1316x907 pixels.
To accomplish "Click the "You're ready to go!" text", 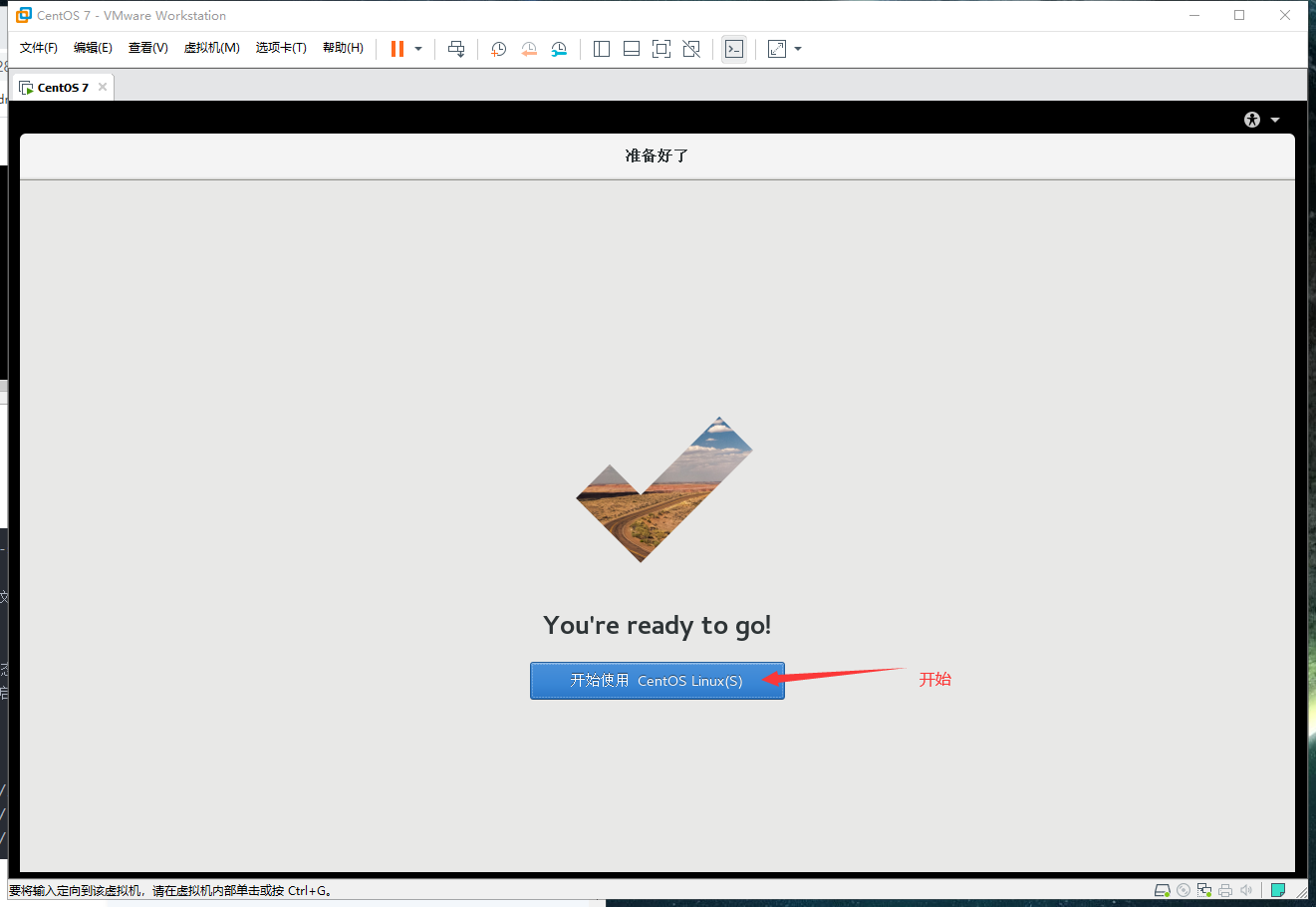I will pos(658,625).
